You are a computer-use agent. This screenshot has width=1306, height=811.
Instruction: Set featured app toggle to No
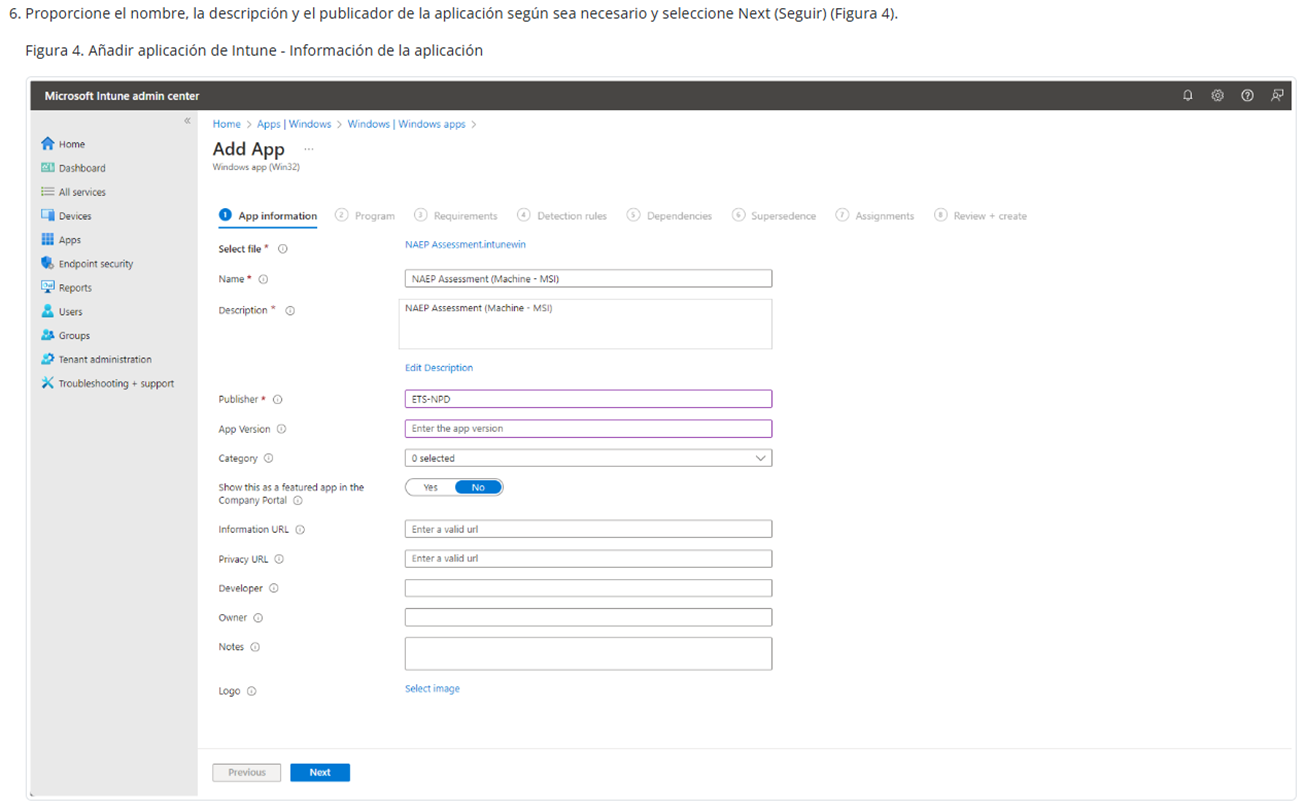(478, 488)
